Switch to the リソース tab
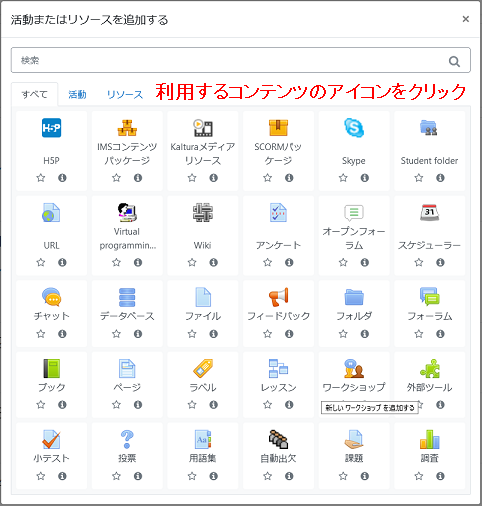The width and height of the screenshot is (482, 506). (125, 95)
